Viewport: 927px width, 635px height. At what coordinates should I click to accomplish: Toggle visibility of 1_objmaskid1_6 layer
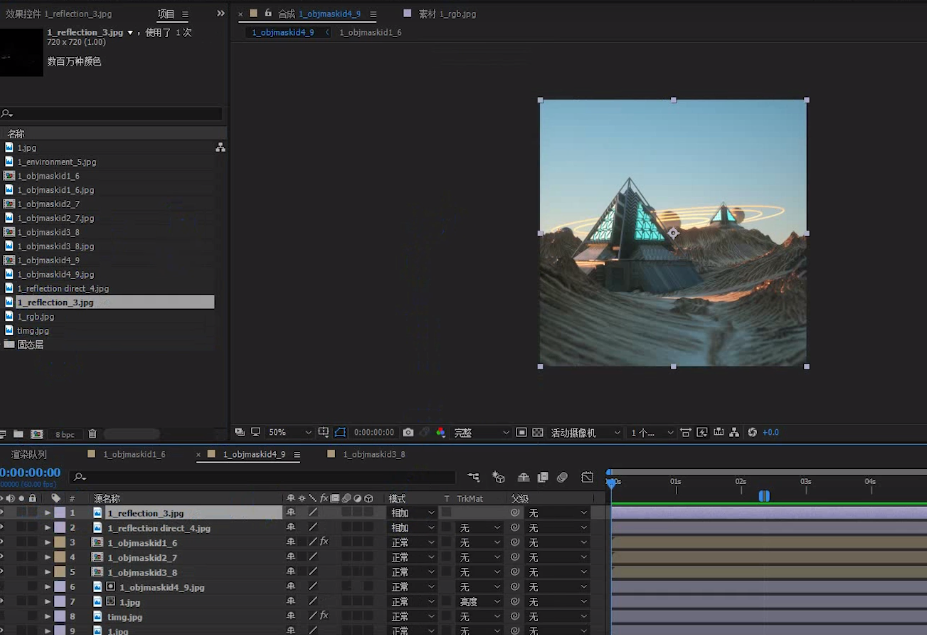(3, 542)
